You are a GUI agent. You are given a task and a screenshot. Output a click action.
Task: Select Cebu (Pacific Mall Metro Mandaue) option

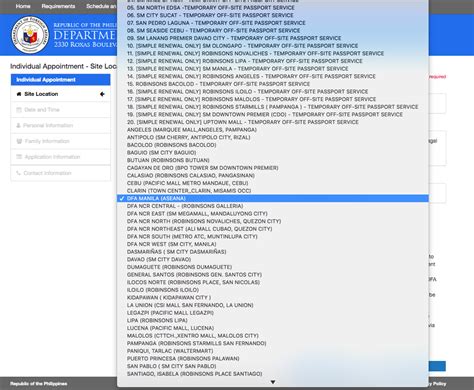click(x=273, y=183)
